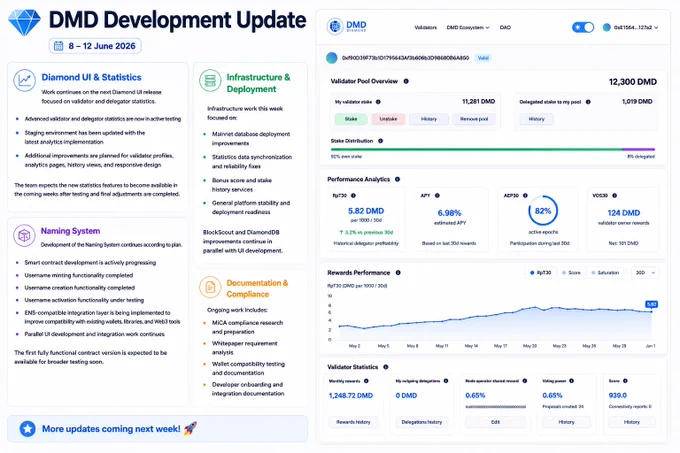Click the 'More updates coming next week!' text
This screenshot has width=680, height=453.
click(x=111, y=429)
